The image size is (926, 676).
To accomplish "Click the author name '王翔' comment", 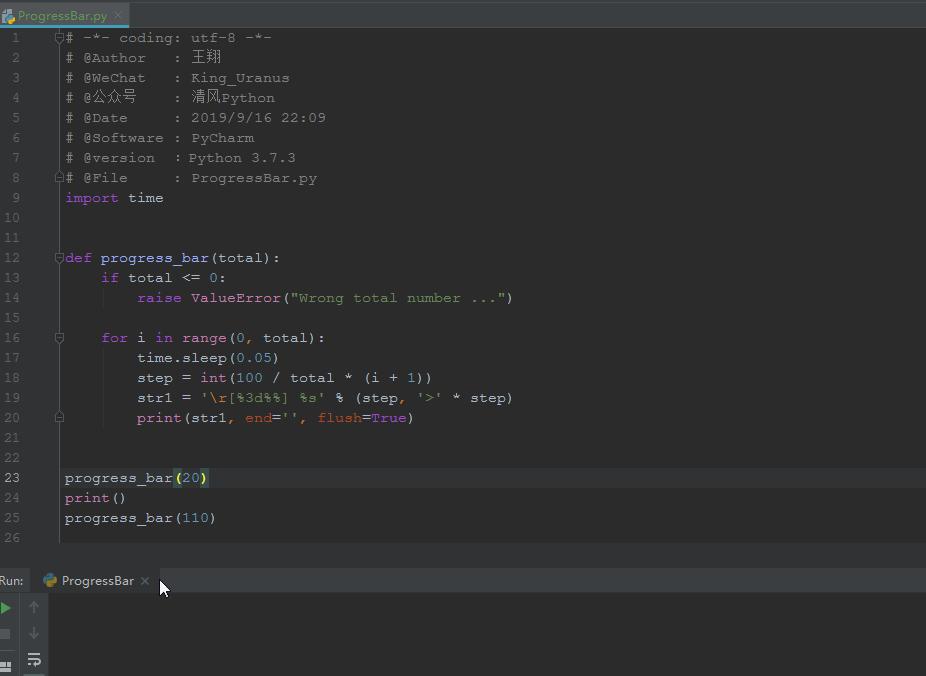I will click(x=206, y=57).
